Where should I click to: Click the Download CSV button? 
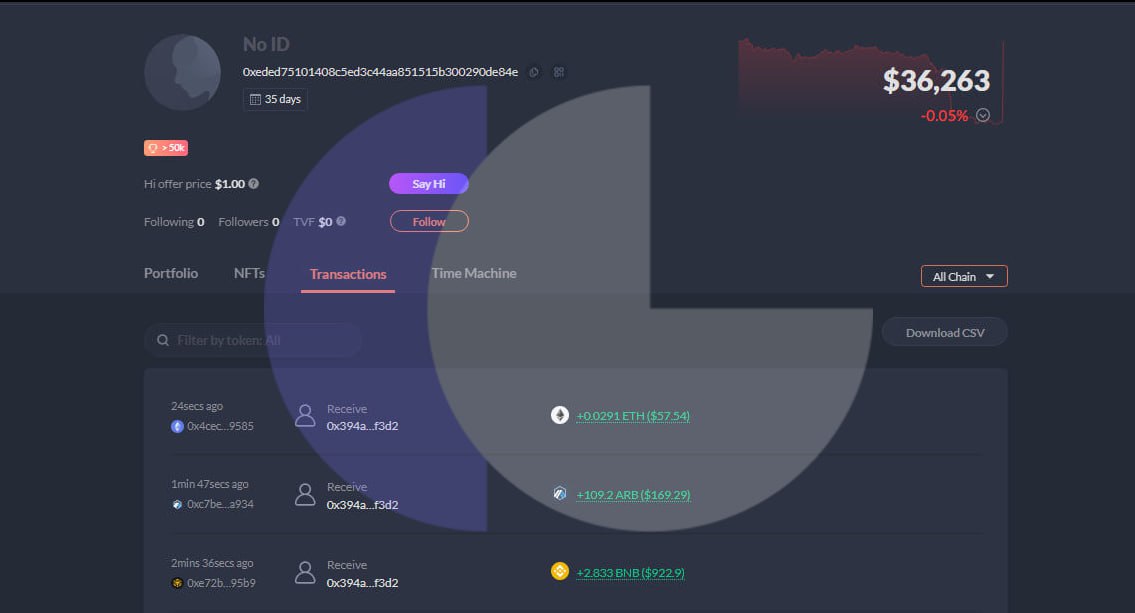pos(944,333)
